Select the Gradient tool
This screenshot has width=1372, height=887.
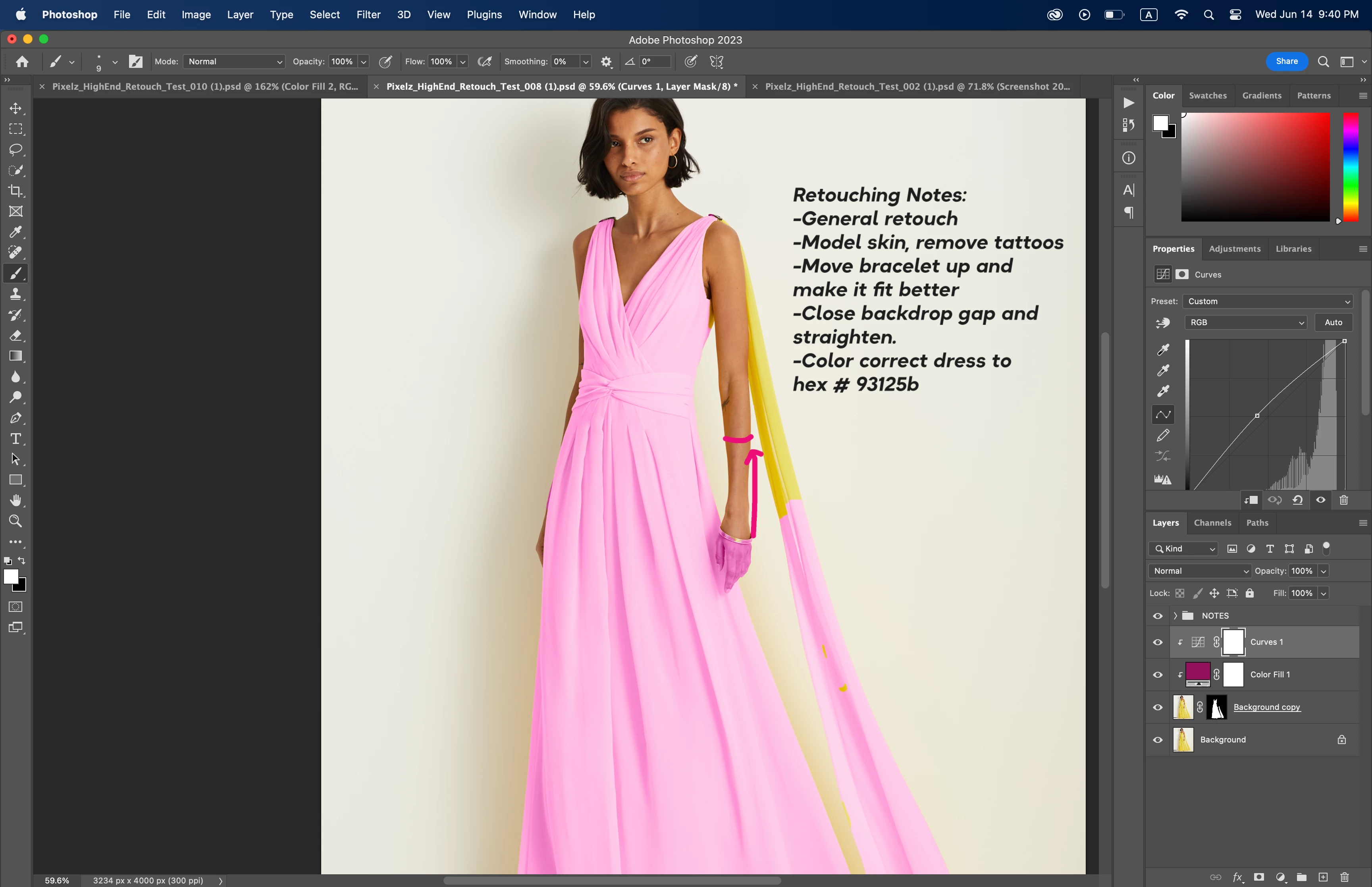[x=15, y=356]
